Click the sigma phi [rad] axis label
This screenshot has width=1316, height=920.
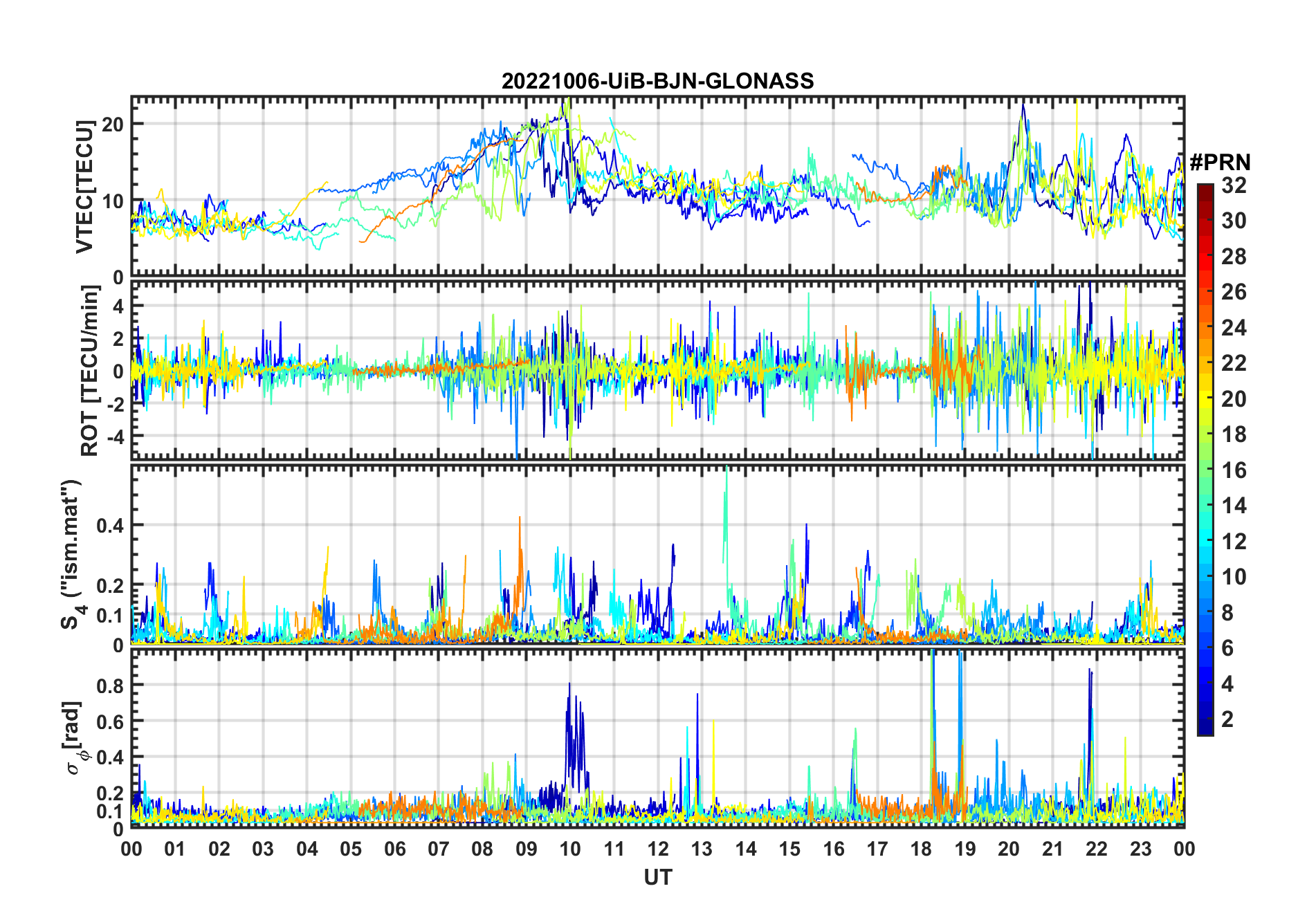point(74,738)
